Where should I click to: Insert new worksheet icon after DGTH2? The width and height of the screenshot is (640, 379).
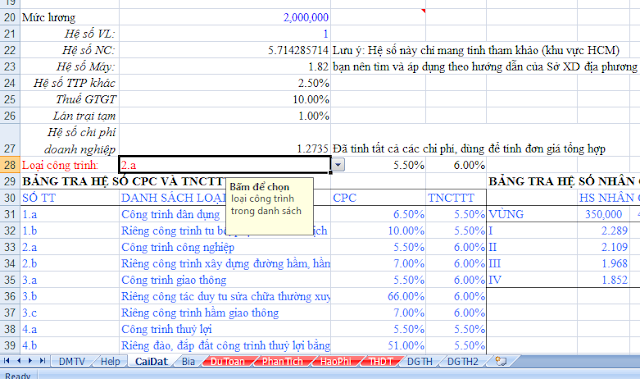pyautogui.click(x=501, y=361)
